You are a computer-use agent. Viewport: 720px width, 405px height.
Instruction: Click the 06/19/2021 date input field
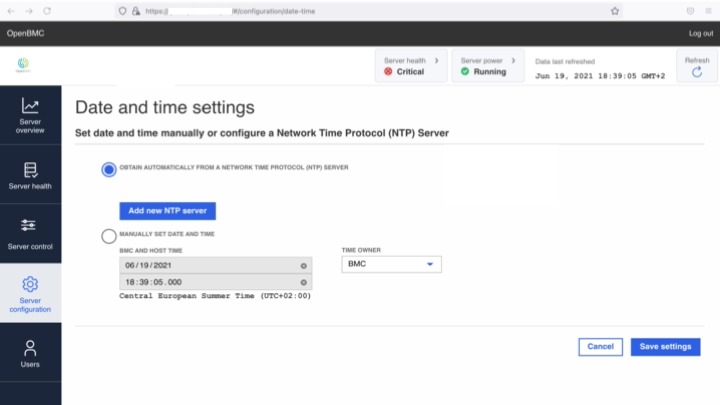click(x=215, y=265)
